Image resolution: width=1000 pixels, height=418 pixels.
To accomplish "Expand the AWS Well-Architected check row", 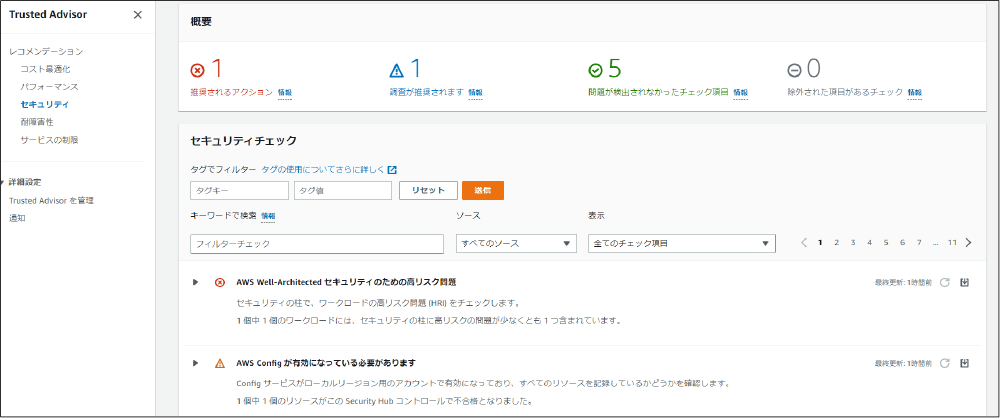I will (x=196, y=282).
